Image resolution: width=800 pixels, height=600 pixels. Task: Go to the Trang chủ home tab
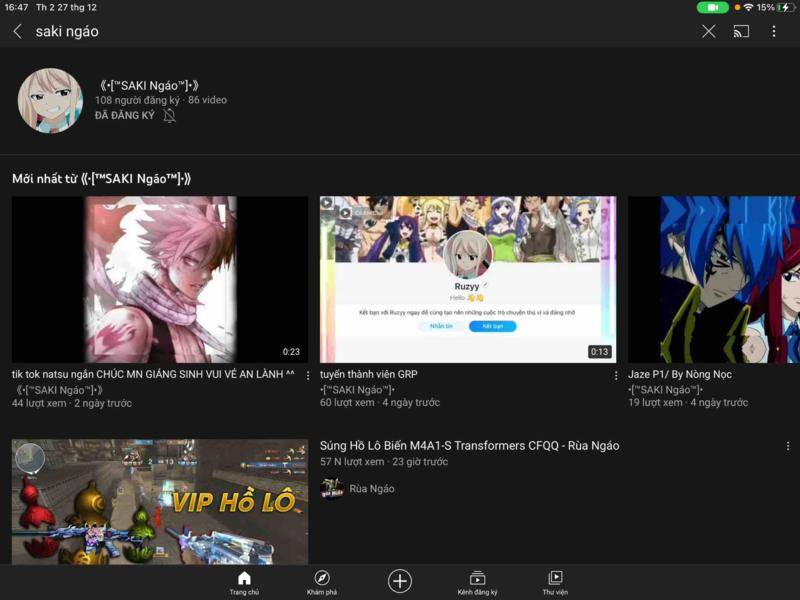point(244,583)
